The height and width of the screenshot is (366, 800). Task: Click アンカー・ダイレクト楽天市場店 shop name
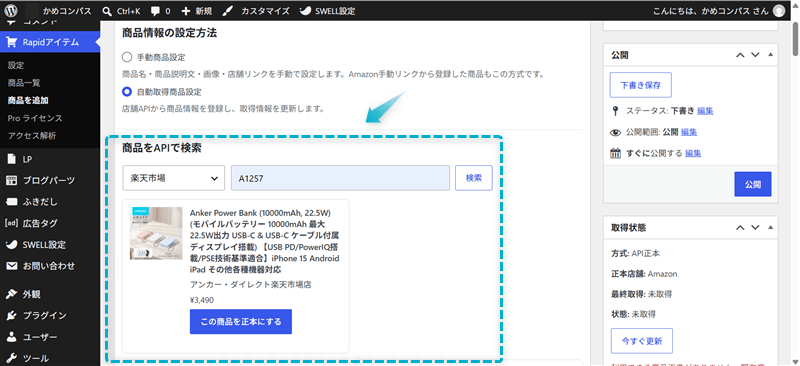click(x=251, y=285)
